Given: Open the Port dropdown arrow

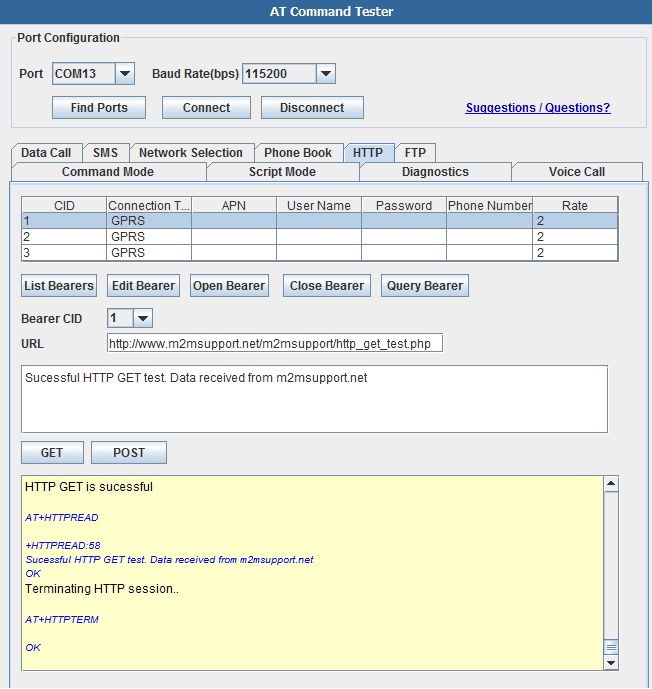Looking at the screenshot, I should (125, 73).
